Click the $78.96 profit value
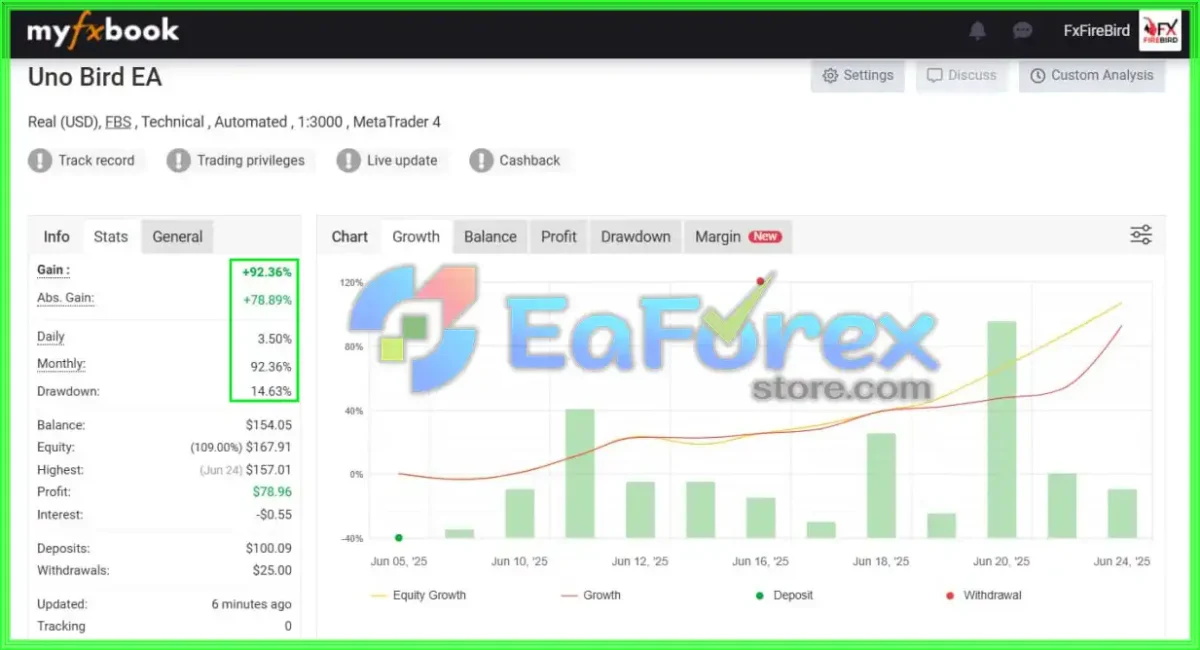The width and height of the screenshot is (1200, 650). 273,492
